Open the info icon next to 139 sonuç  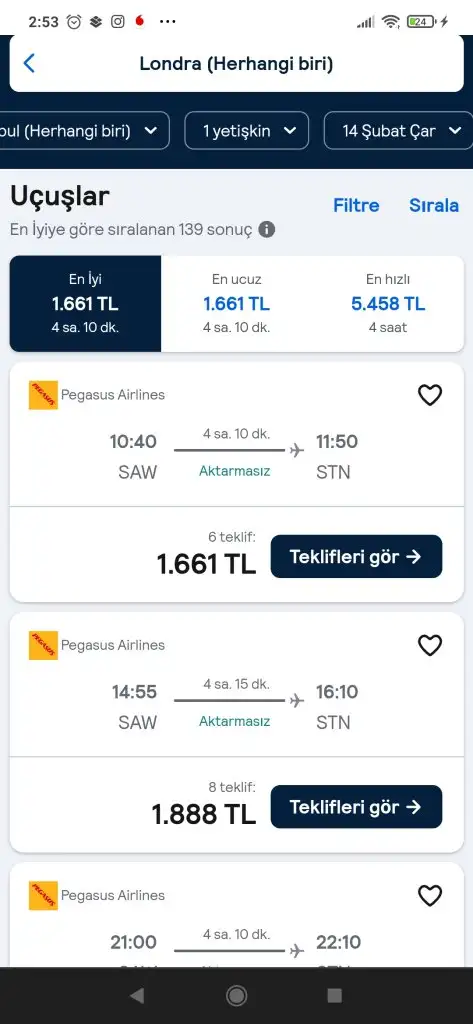pyautogui.click(x=267, y=229)
